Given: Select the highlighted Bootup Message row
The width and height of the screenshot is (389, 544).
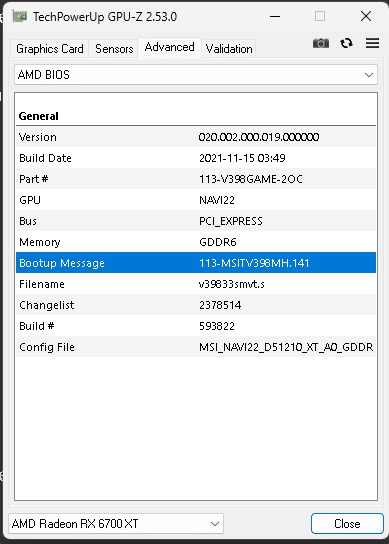Looking at the screenshot, I should click(x=196, y=263).
